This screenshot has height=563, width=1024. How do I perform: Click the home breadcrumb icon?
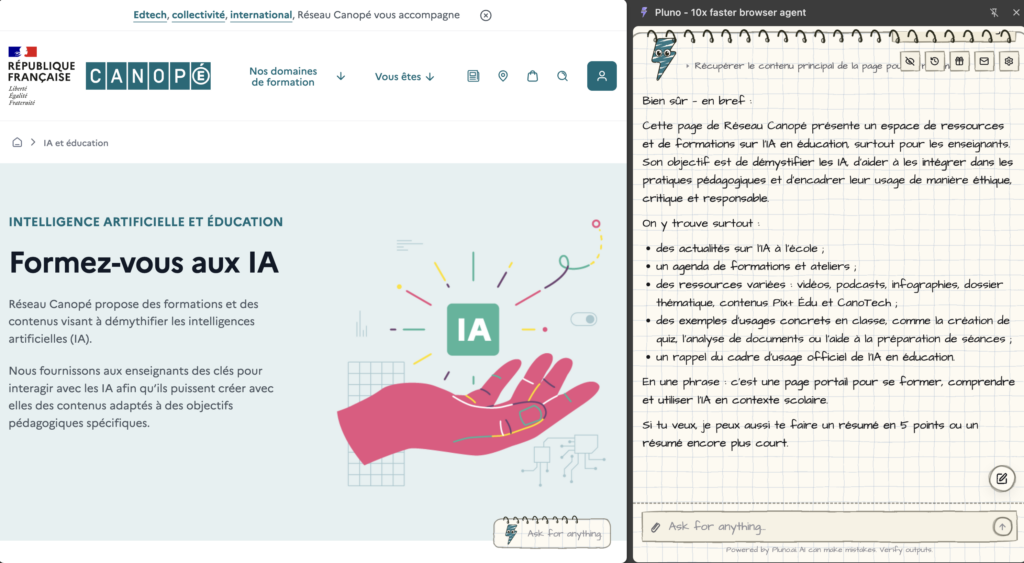click(17, 142)
